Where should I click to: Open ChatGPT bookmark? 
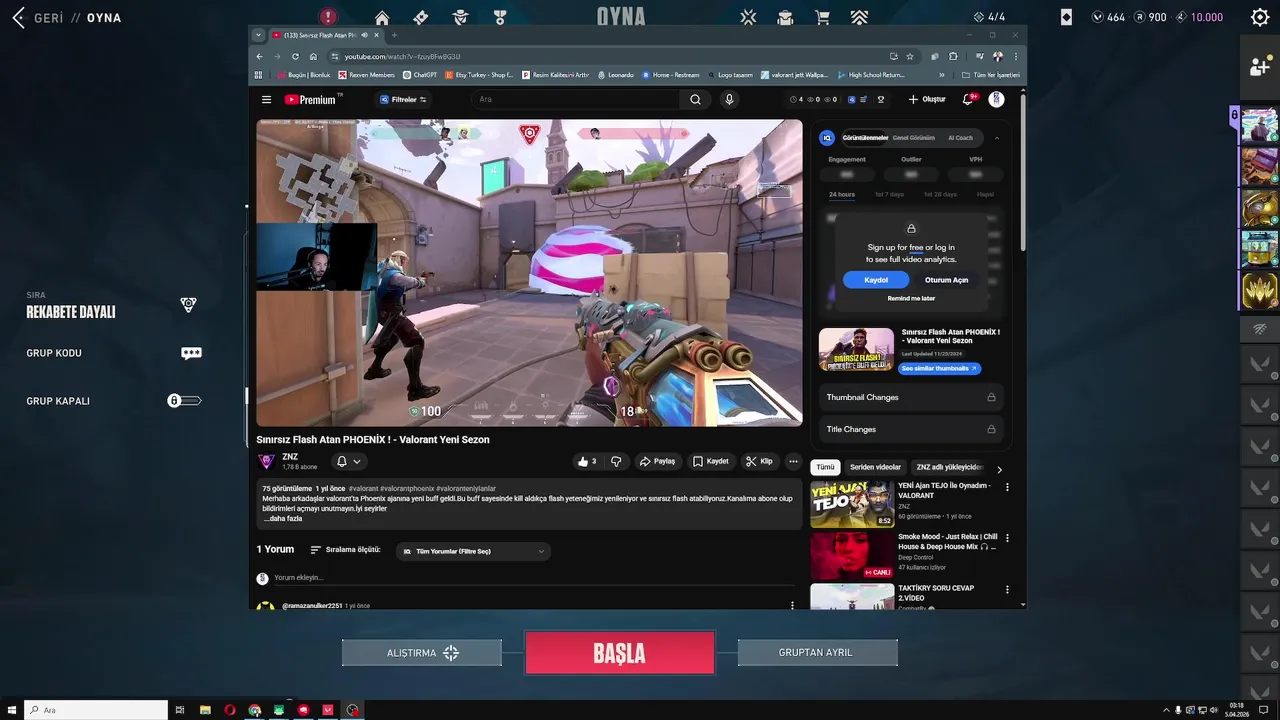click(x=421, y=75)
